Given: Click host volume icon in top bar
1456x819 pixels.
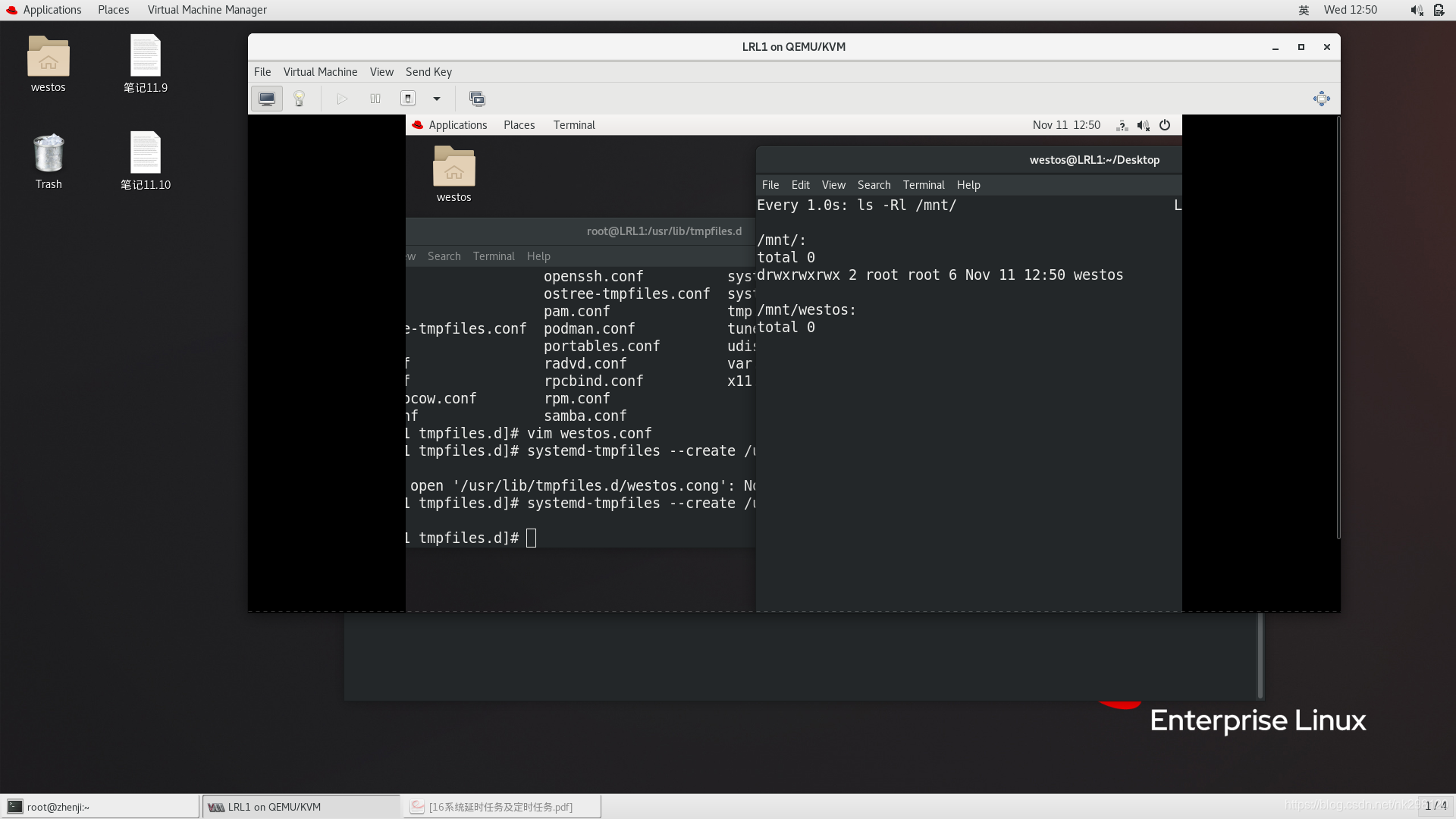Looking at the screenshot, I should tap(1416, 10).
